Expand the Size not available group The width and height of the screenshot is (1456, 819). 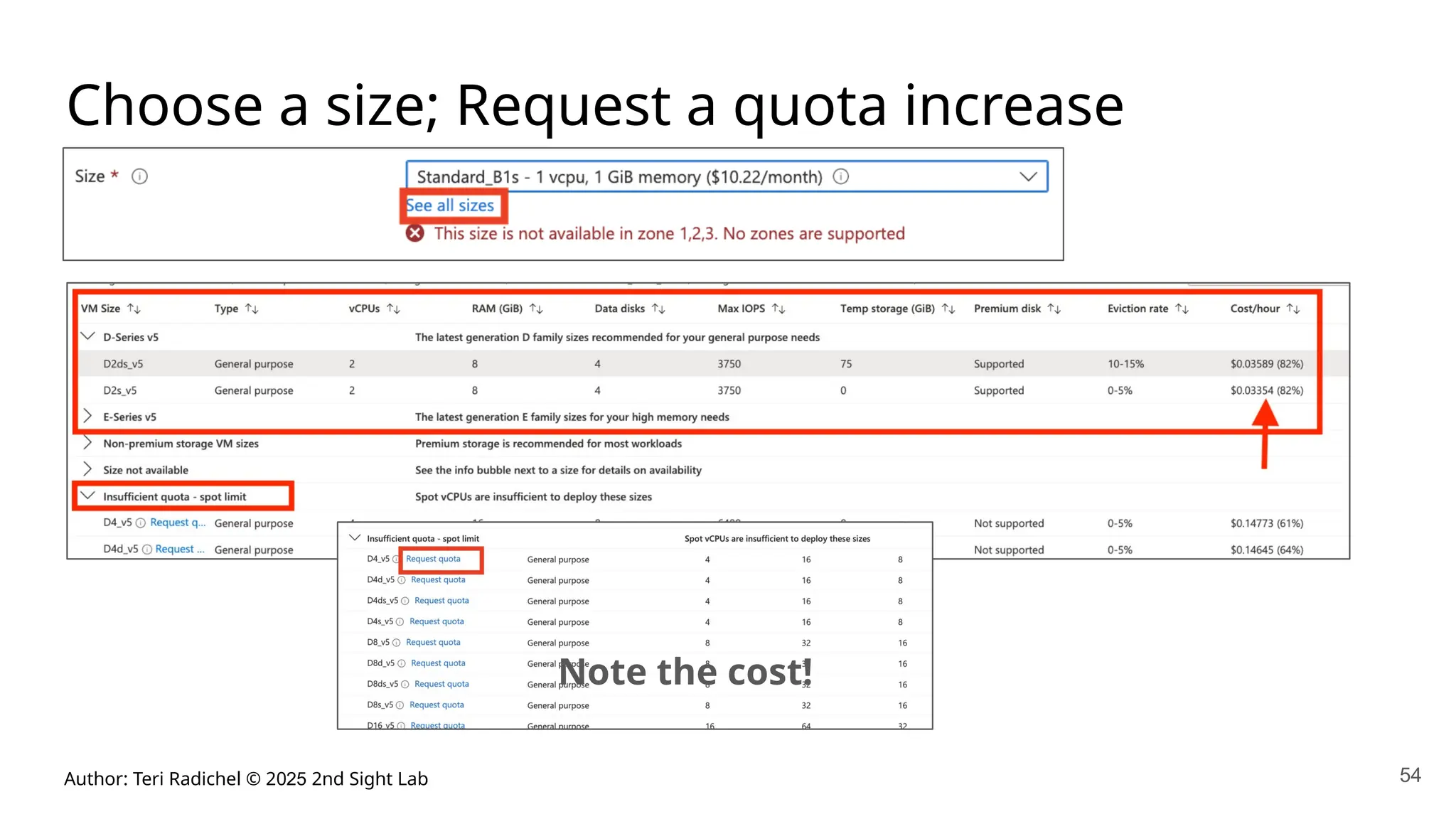[87, 469]
